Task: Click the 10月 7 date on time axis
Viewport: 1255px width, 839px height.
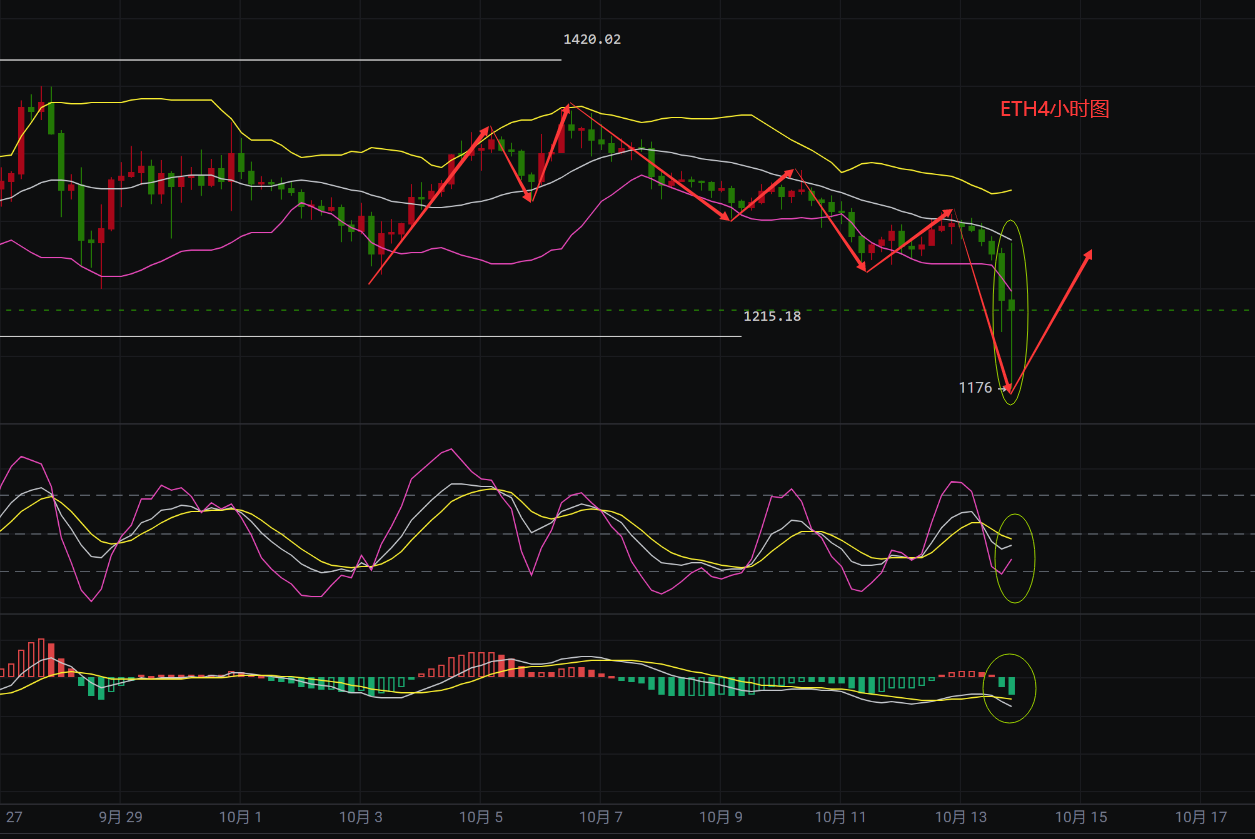Action: point(600,817)
